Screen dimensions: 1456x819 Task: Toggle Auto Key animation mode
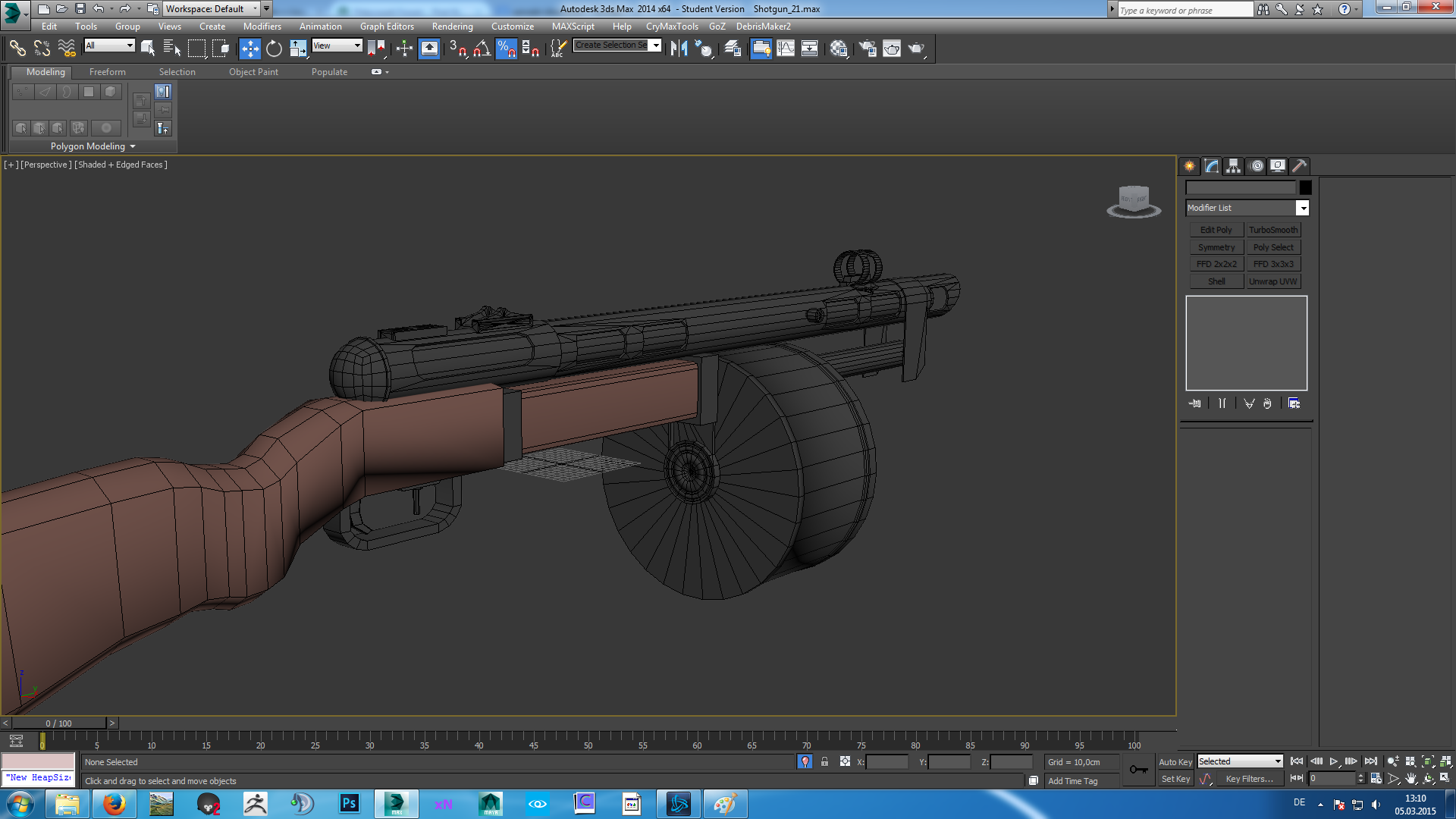coord(1175,762)
